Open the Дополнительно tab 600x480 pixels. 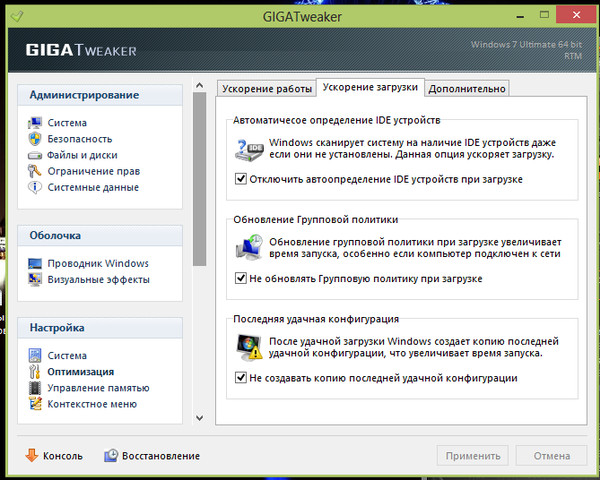coord(467,88)
